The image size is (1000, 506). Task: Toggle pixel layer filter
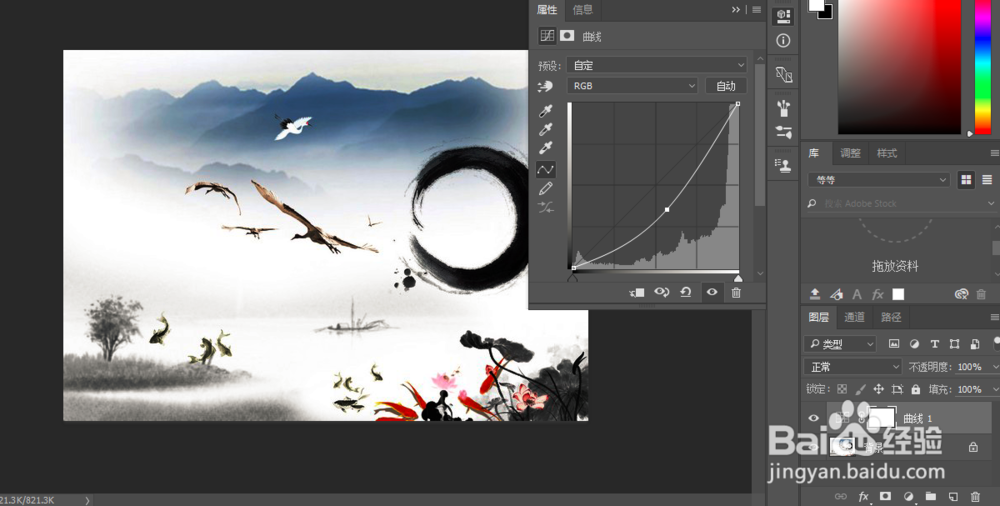tap(894, 344)
